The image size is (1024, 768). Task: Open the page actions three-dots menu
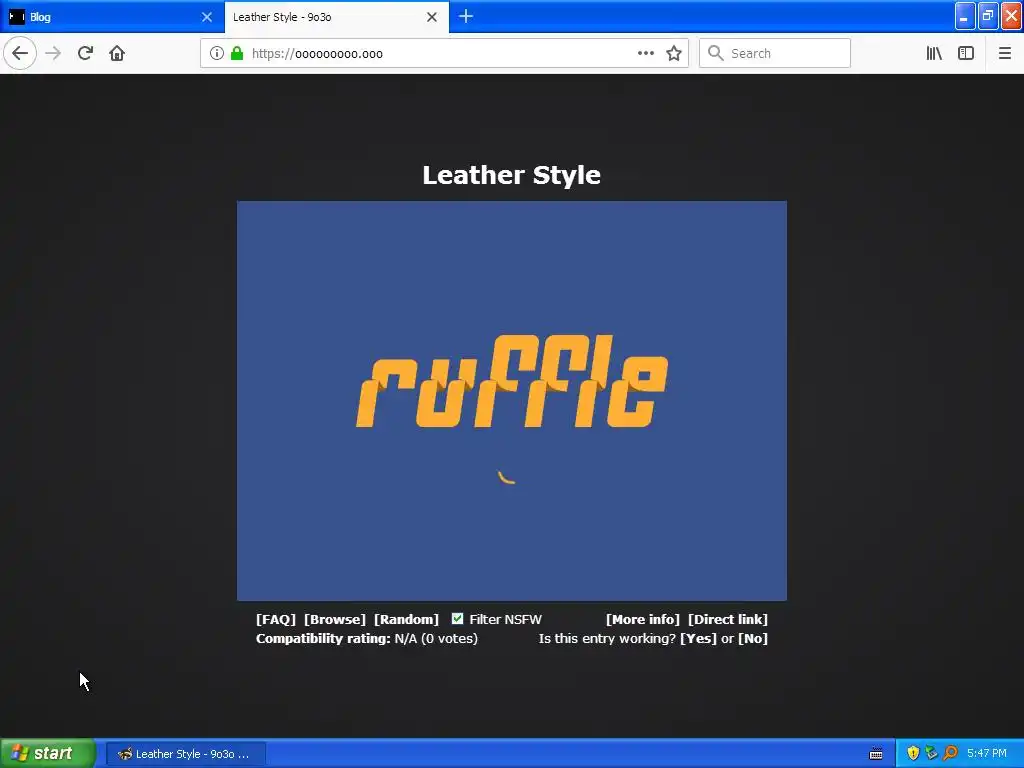[645, 53]
